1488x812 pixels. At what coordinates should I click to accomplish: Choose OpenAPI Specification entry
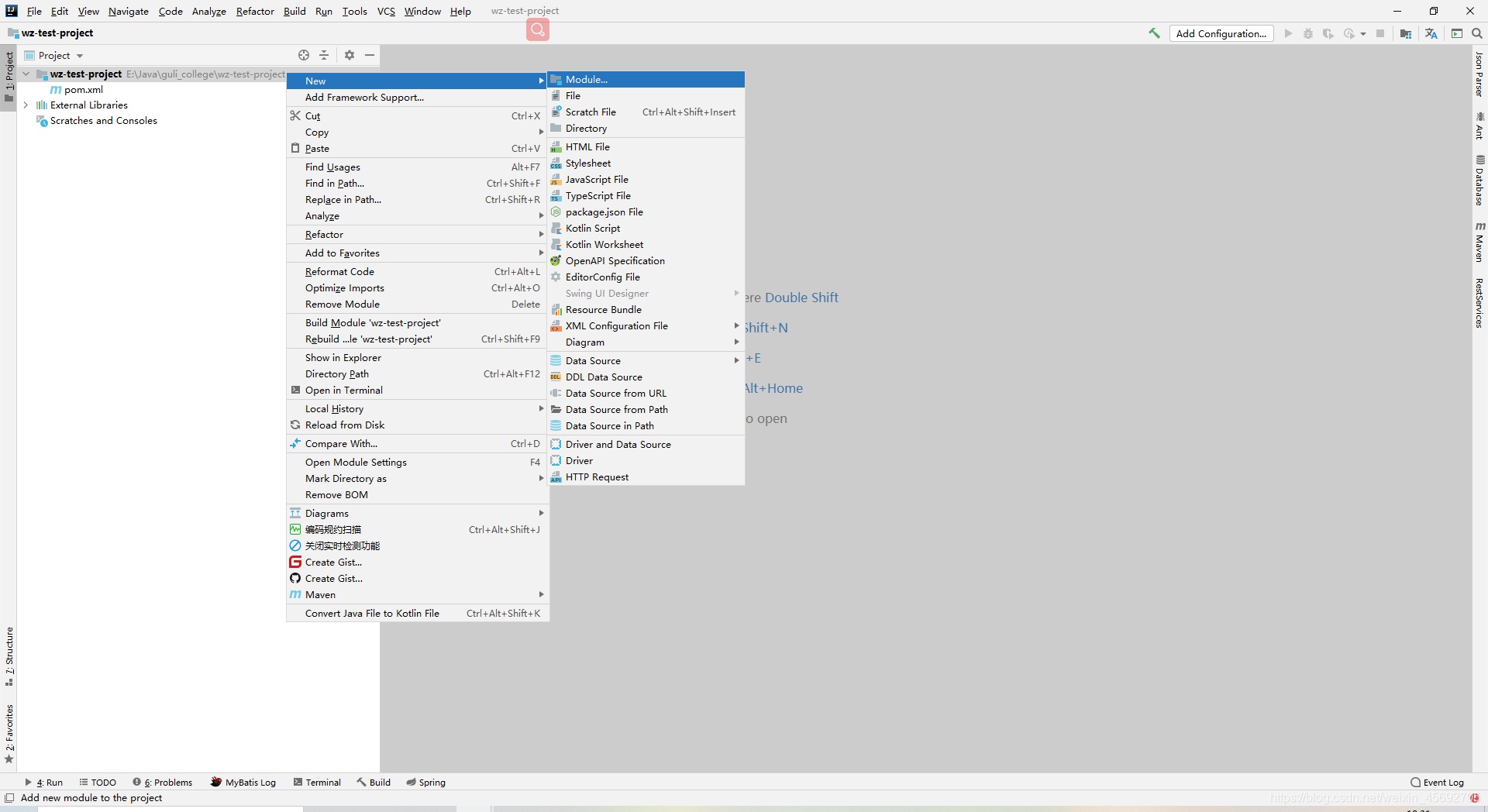coord(646,261)
